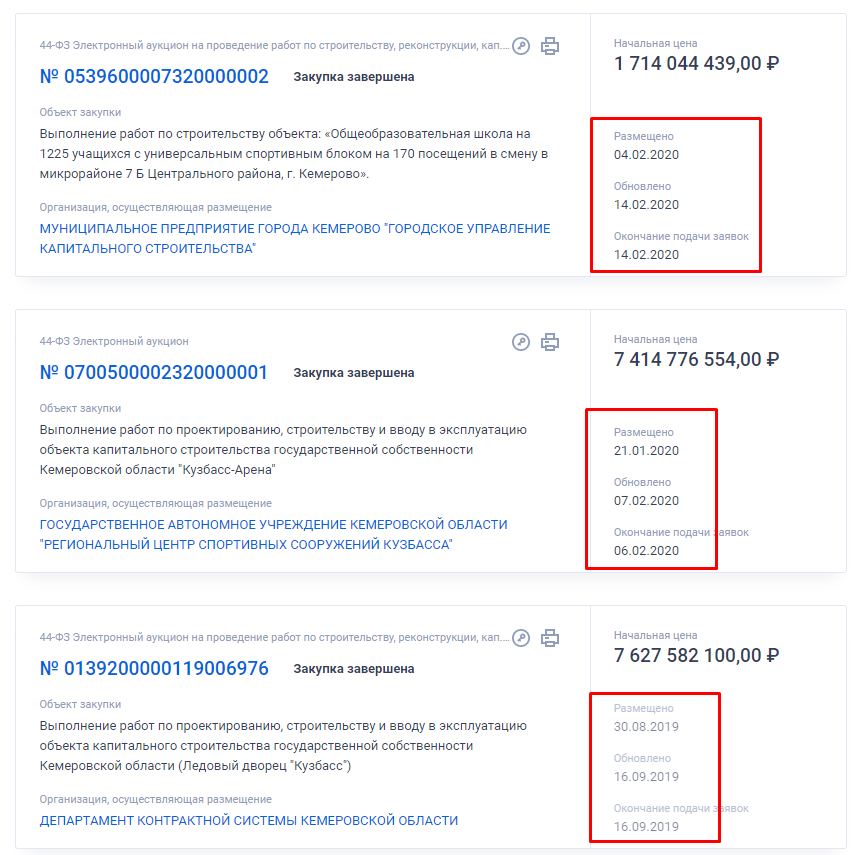Click the printer icon for purchase 0700500002320000001
The width and height of the screenshot is (856, 855).
[x=550, y=342]
